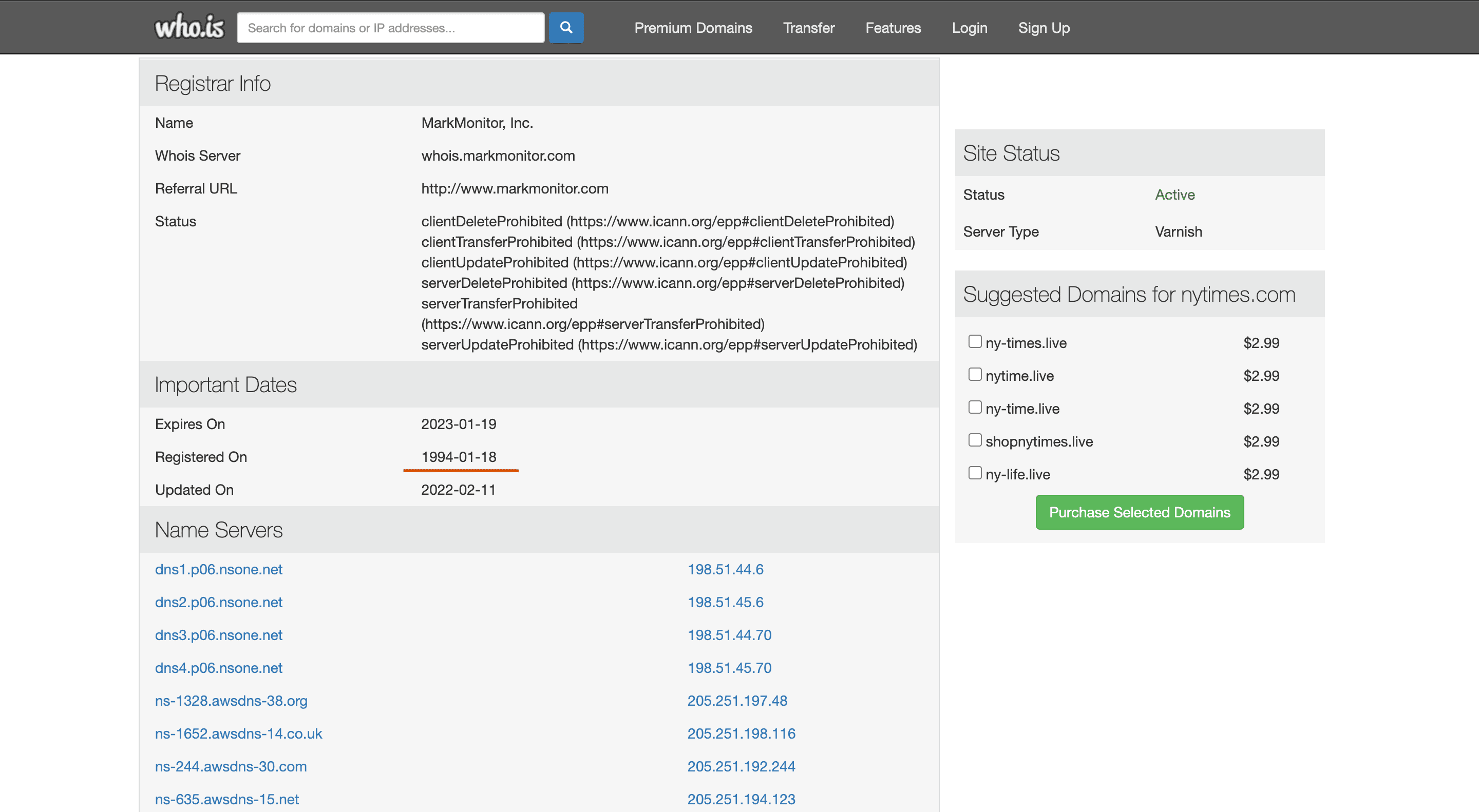Check the ny-times.live suggested domain
Viewport: 1479px width, 812px height.
pos(975,341)
